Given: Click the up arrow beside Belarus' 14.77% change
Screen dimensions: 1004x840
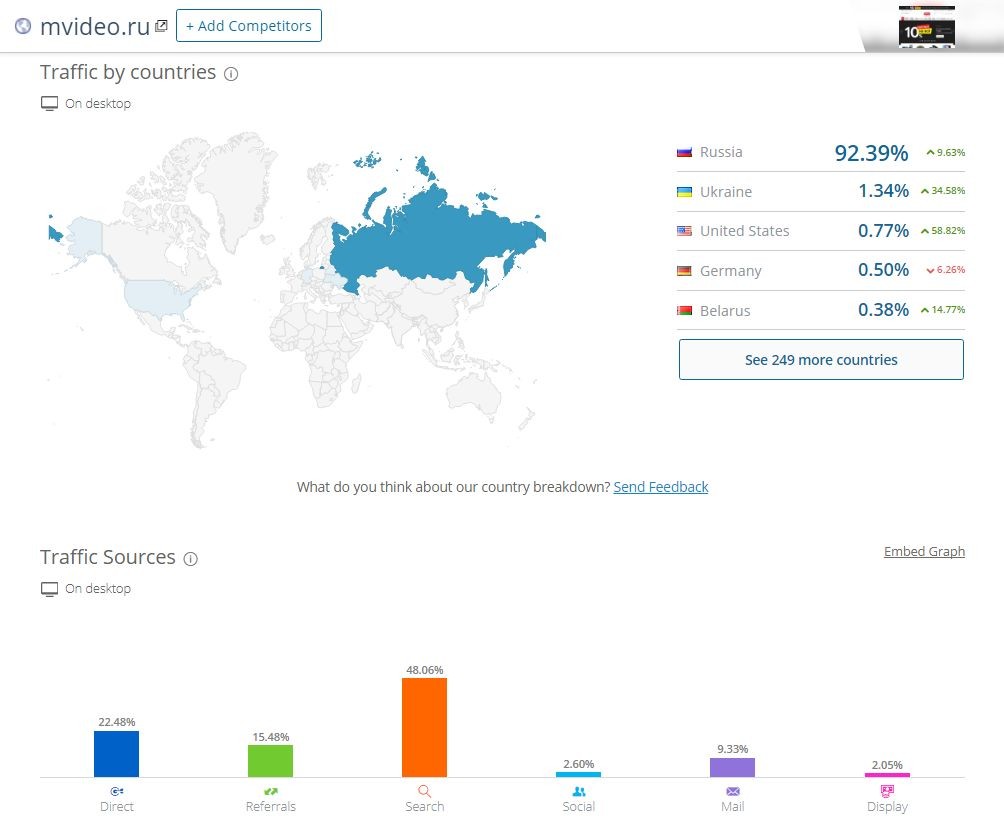Looking at the screenshot, I should [x=925, y=310].
